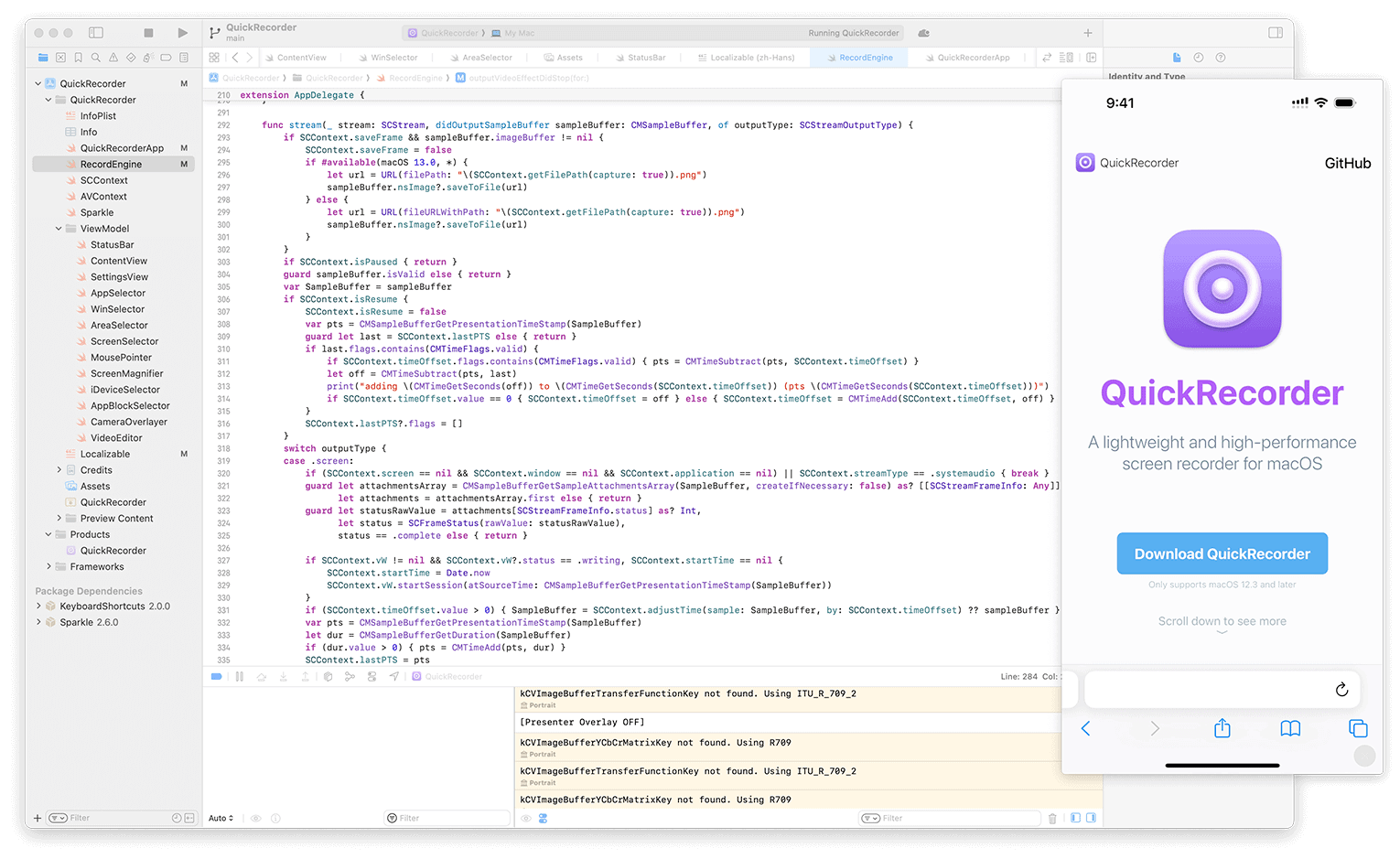Open the Report navigator icon
Viewport: 1400px width, 859px height.
[x=184, y=58]
